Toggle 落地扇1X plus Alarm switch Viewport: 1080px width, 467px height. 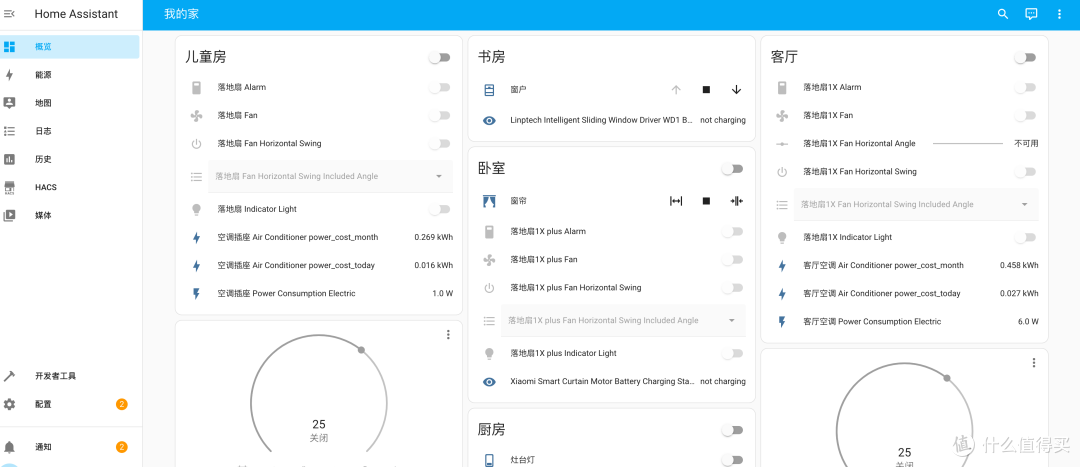732,231
